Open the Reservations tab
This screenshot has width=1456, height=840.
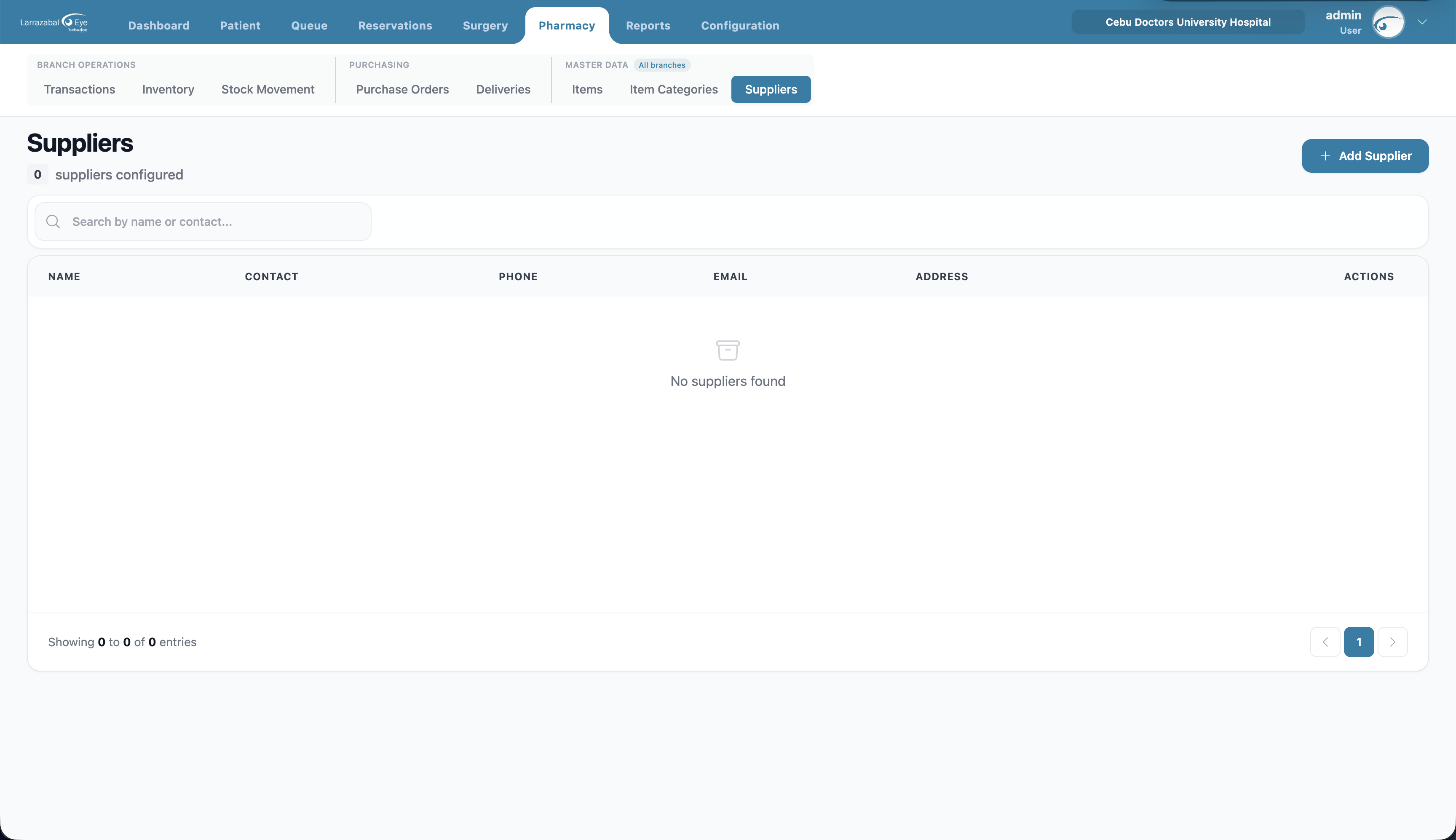(x=395, y=25)
